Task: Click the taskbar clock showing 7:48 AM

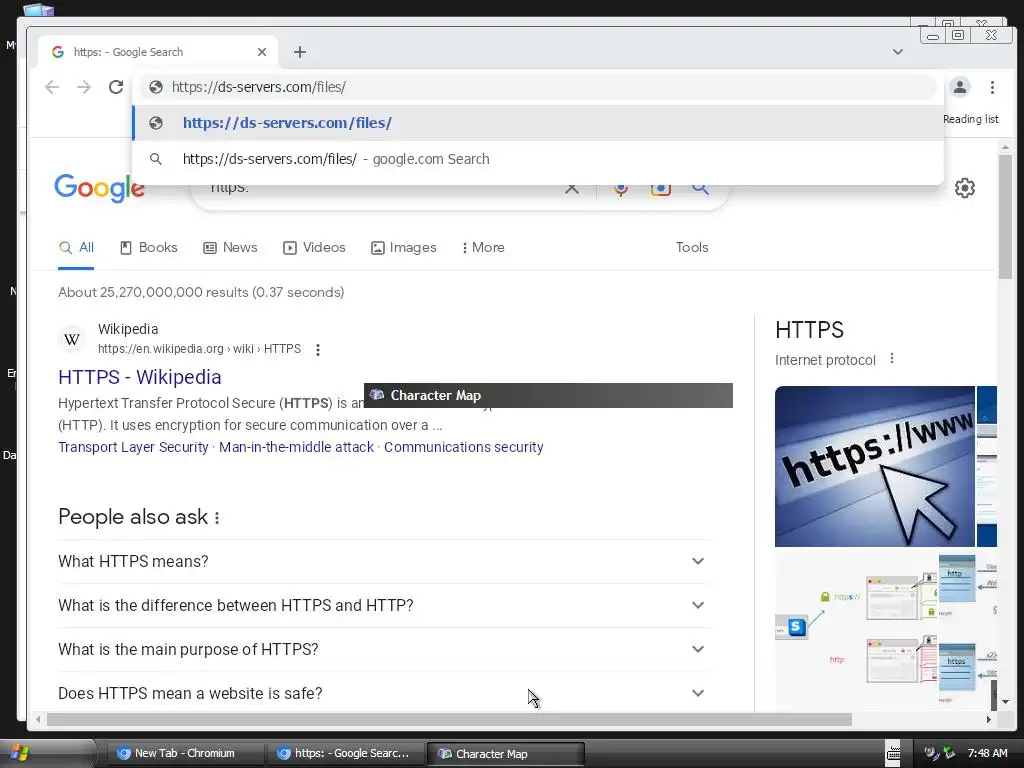Action: tap(987, 753)
